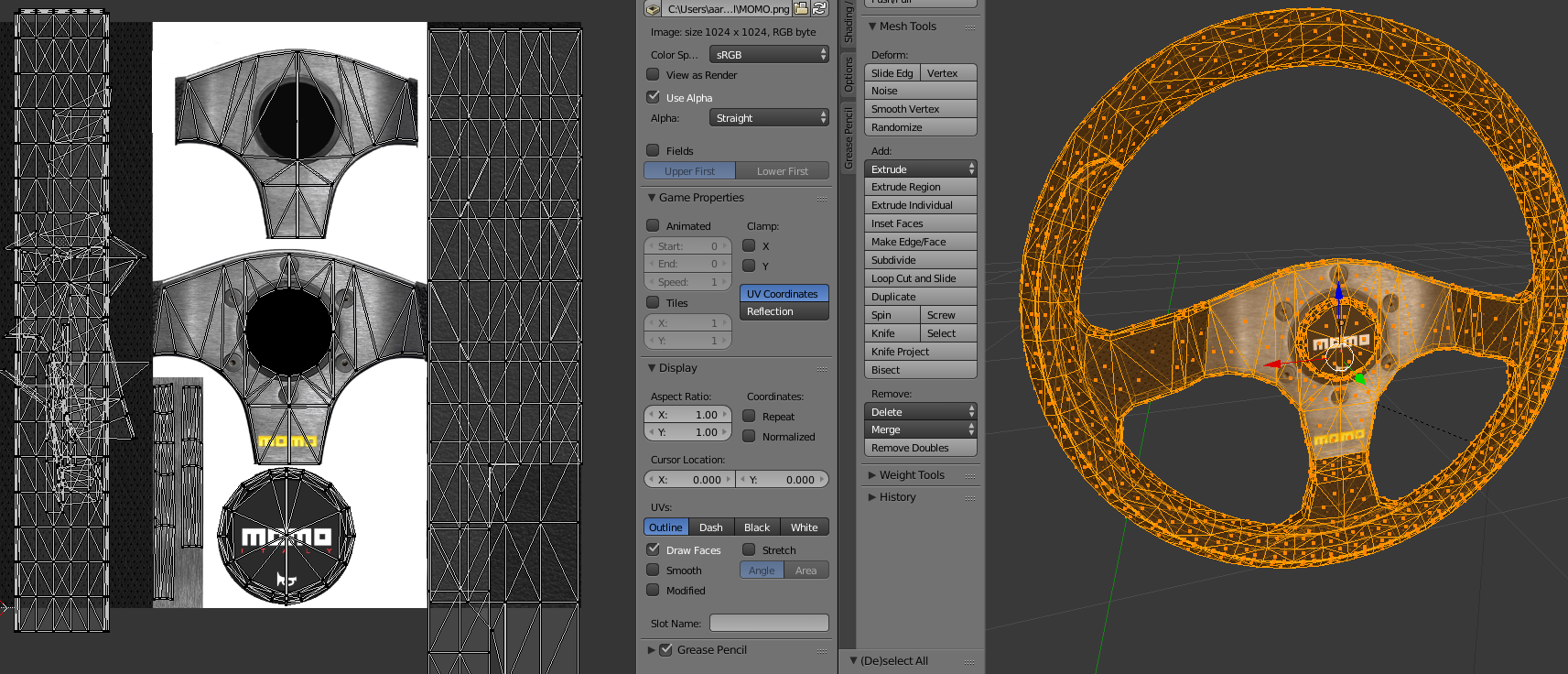Disable the Grease Pencil panel checkbox
This screenshot has height=674, width=1568.
[666, 649]
